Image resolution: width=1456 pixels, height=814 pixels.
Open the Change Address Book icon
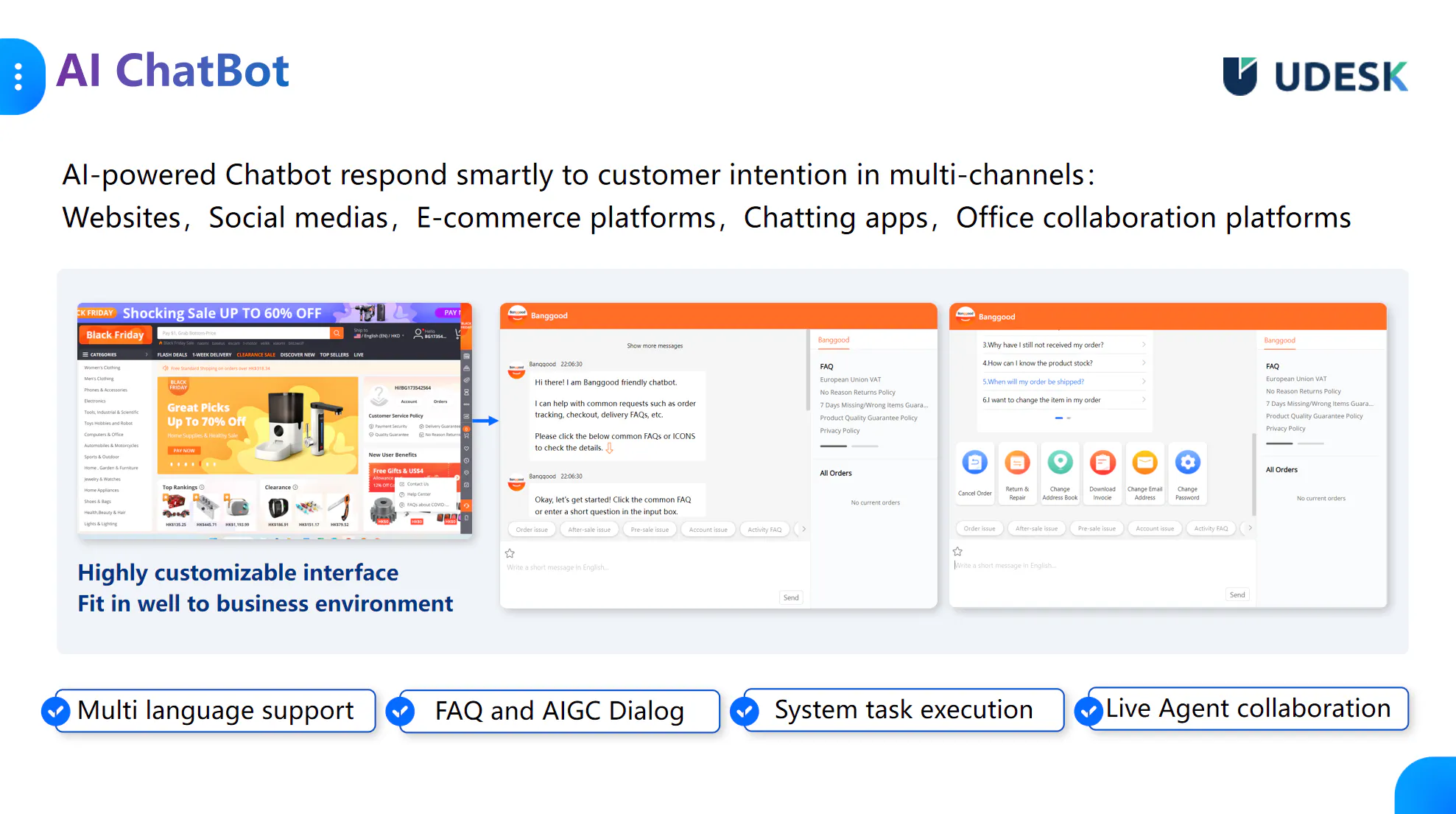[1060, 463]
